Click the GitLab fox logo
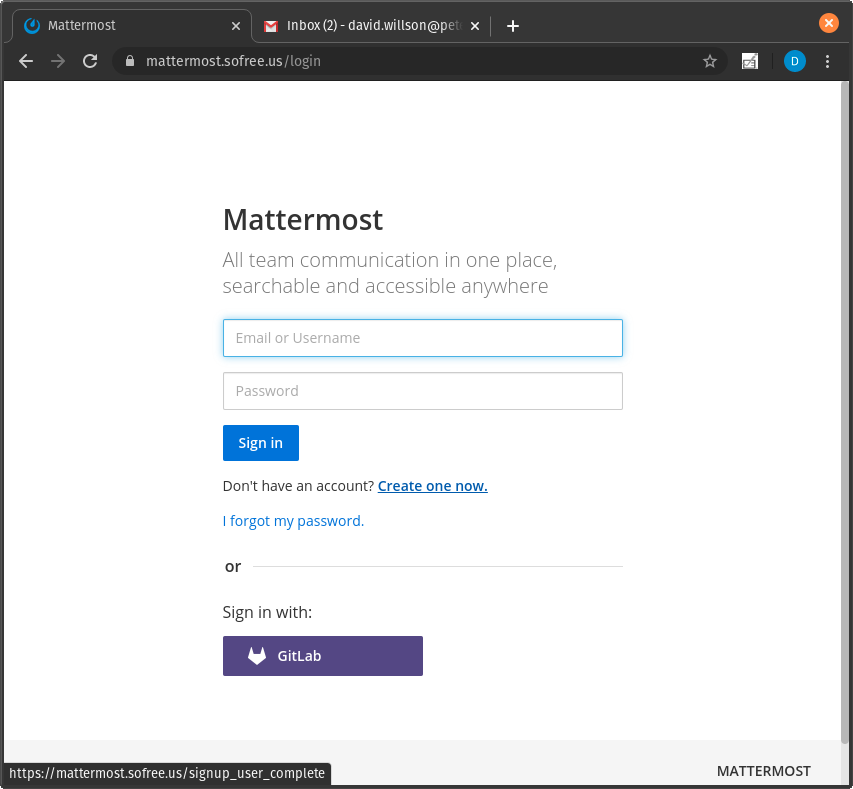This screenshot has height=789, width=853. pos(257,656)
